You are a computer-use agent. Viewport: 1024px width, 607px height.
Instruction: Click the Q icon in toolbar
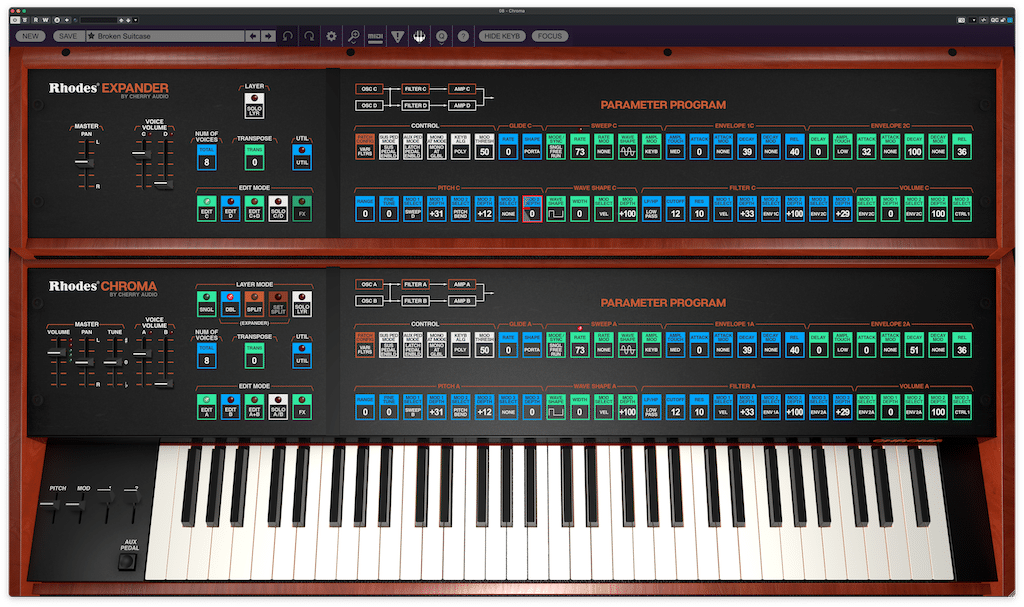(x=441, y=37)
